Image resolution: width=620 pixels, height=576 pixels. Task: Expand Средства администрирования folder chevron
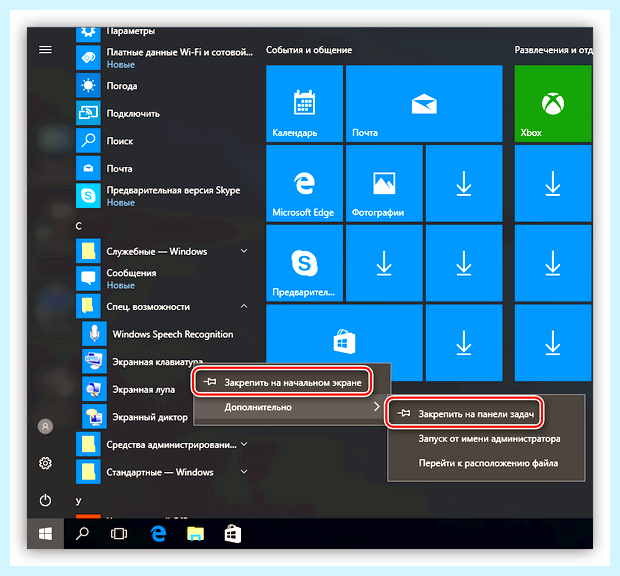pyautogui.click(x=244, y=444)
